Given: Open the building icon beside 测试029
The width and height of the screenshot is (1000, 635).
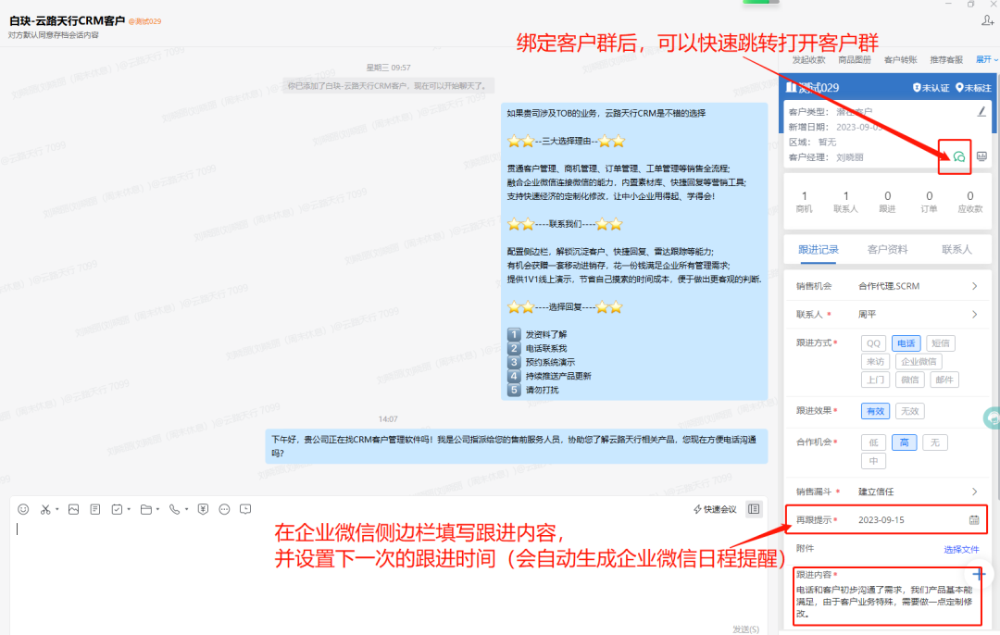Looking at the screenshot, I should [x=791, y=87].
